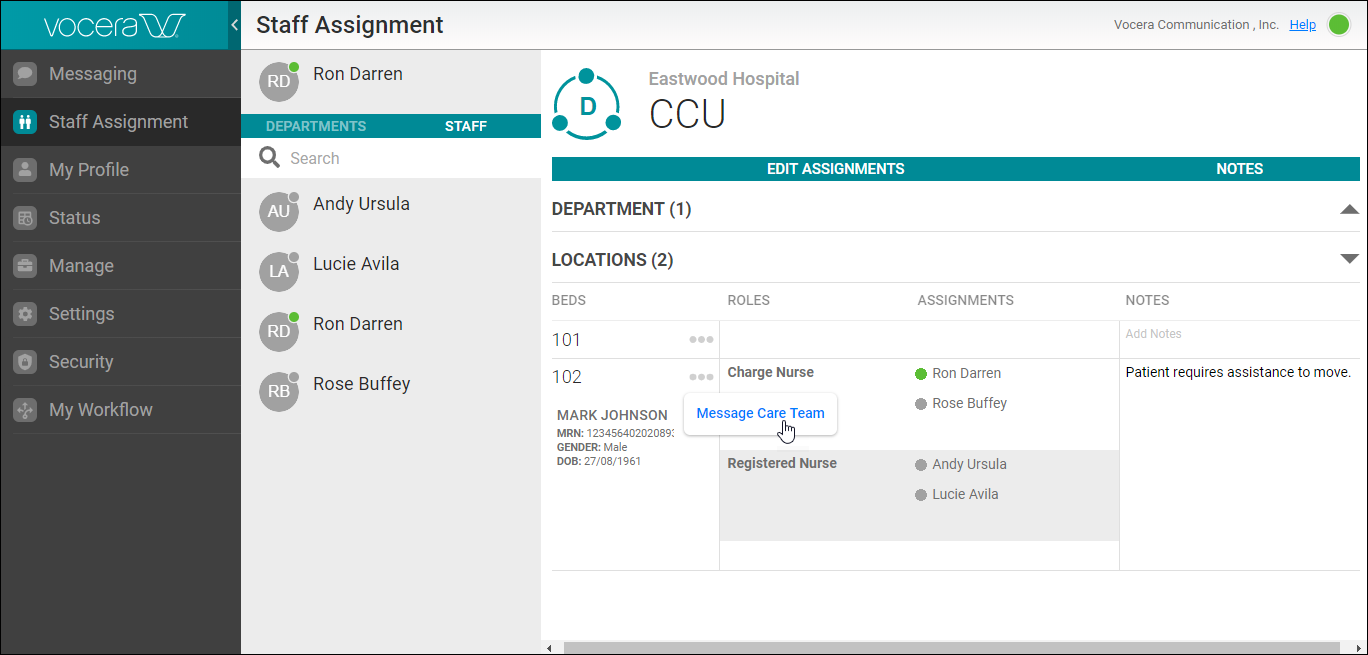Select the Notes tab
This screenshot has height=655, width=1368.
(x=1239, y=169)
